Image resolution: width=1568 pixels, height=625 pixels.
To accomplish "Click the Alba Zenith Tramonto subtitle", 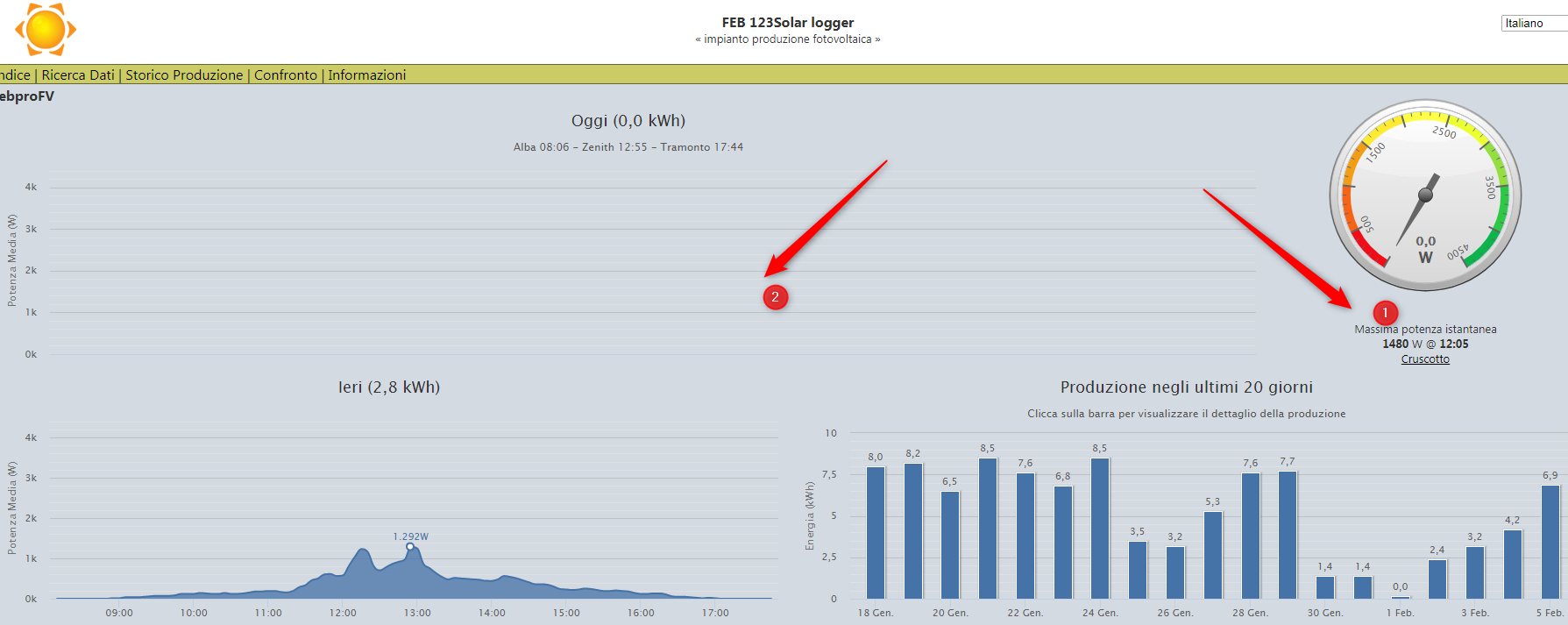I will [628, 147].
